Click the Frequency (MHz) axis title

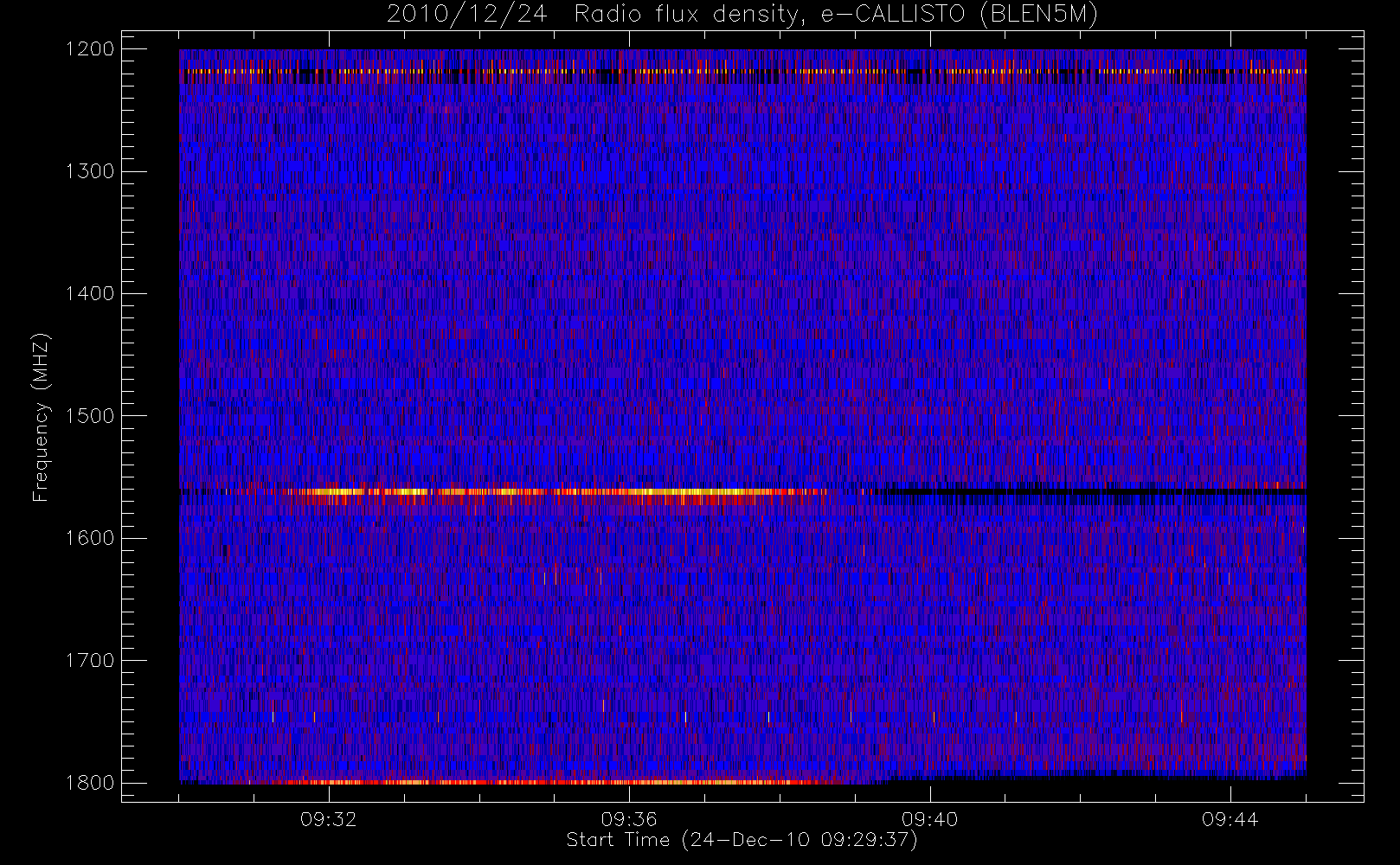click(x=41, y=417)
